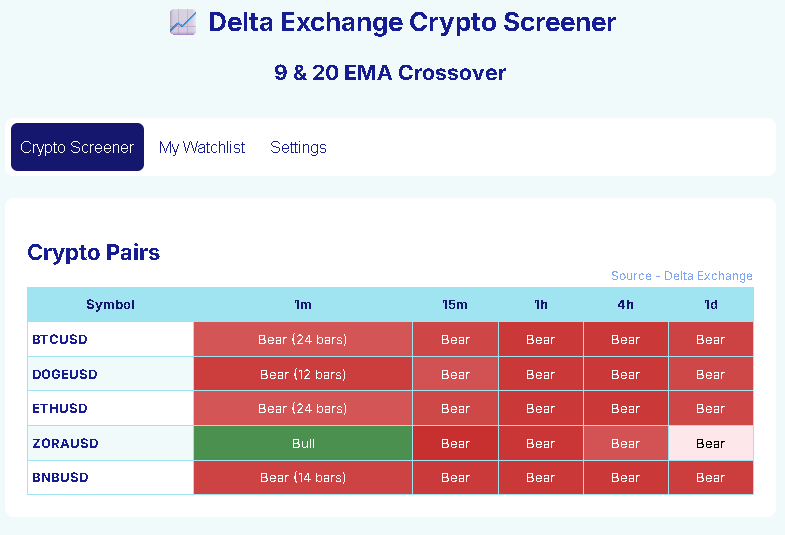The width and height of the screenshot is (785, 535).
Task: Click ZORAUSD light pink 1d Bear cell
Action: coord(710,443)
